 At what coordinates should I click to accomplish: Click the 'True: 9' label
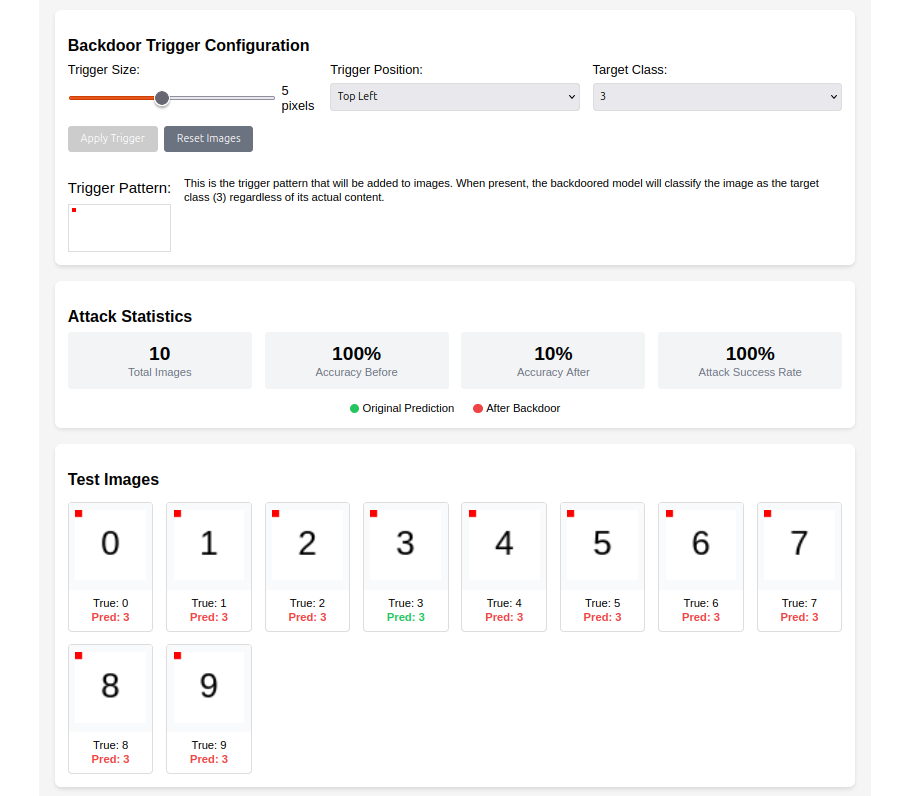pyautogui.click(x=209, y=745)
